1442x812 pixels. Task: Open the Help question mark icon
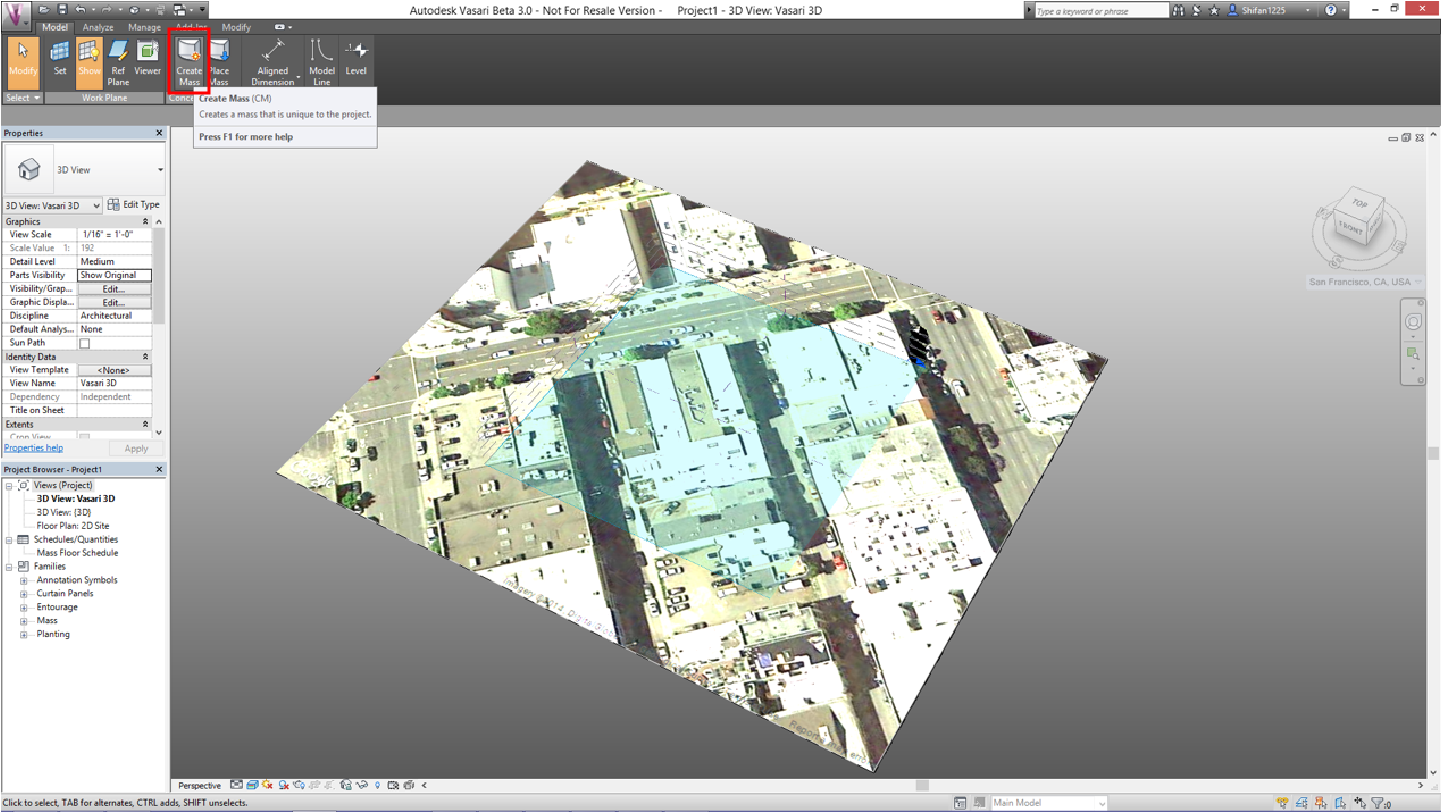[x=1331, y=10]
